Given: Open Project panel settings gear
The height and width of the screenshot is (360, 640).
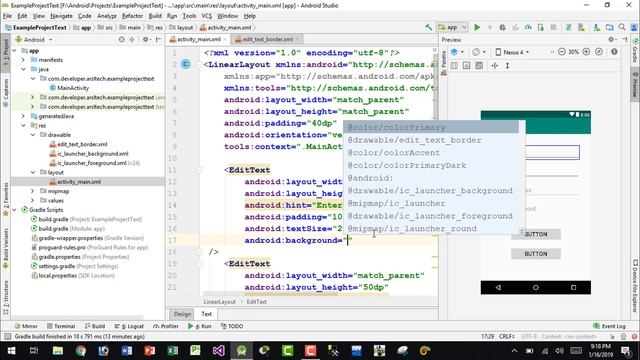Looking at the screenshot, I should point(146,40).
